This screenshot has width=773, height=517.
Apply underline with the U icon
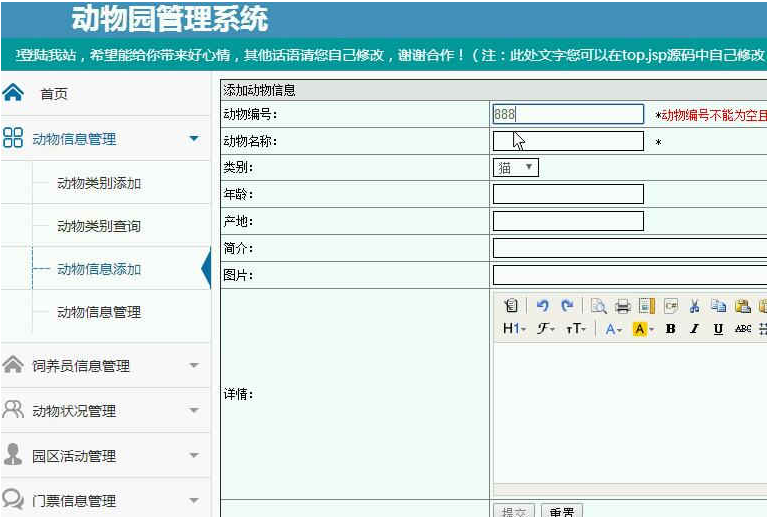pyautogui.click(x=718, y=329)
